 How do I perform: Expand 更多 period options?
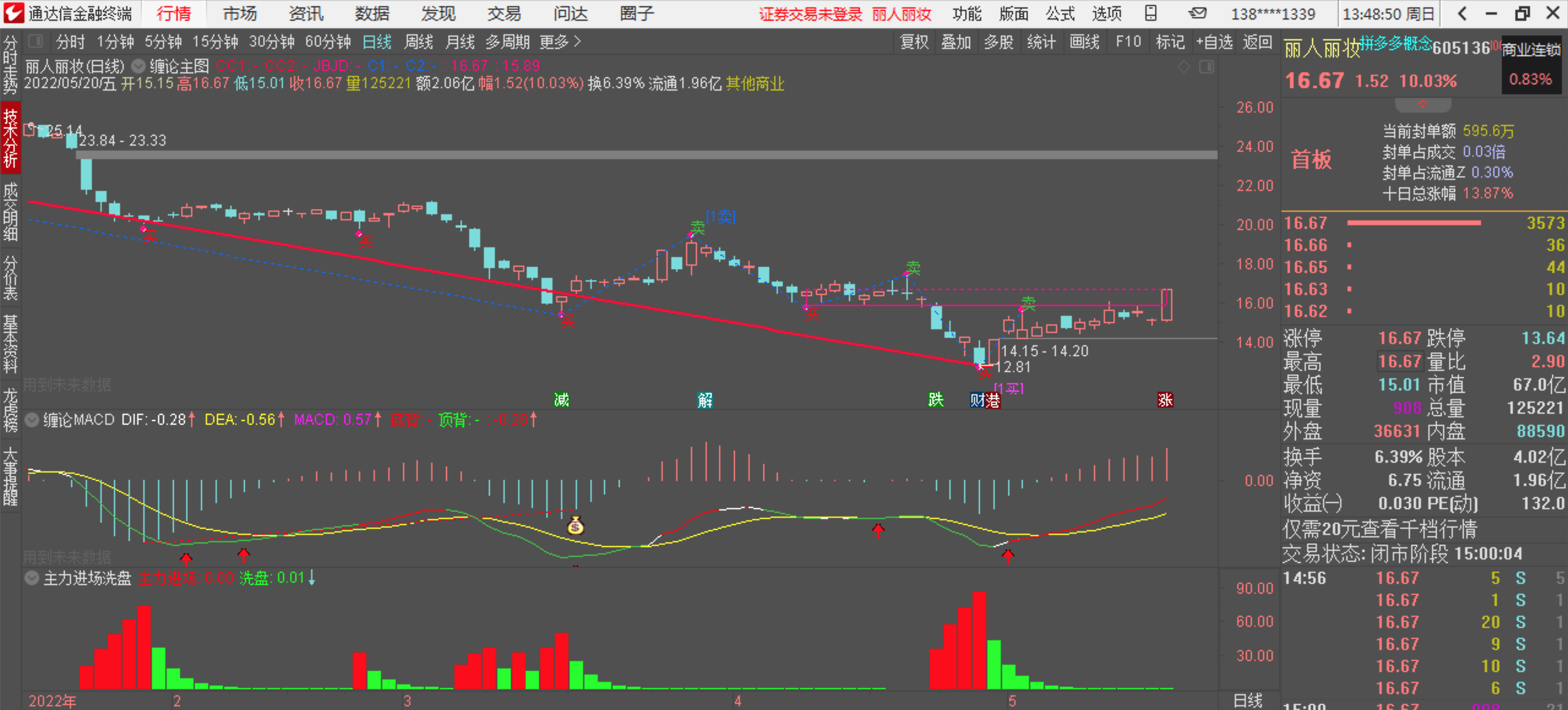560,42
